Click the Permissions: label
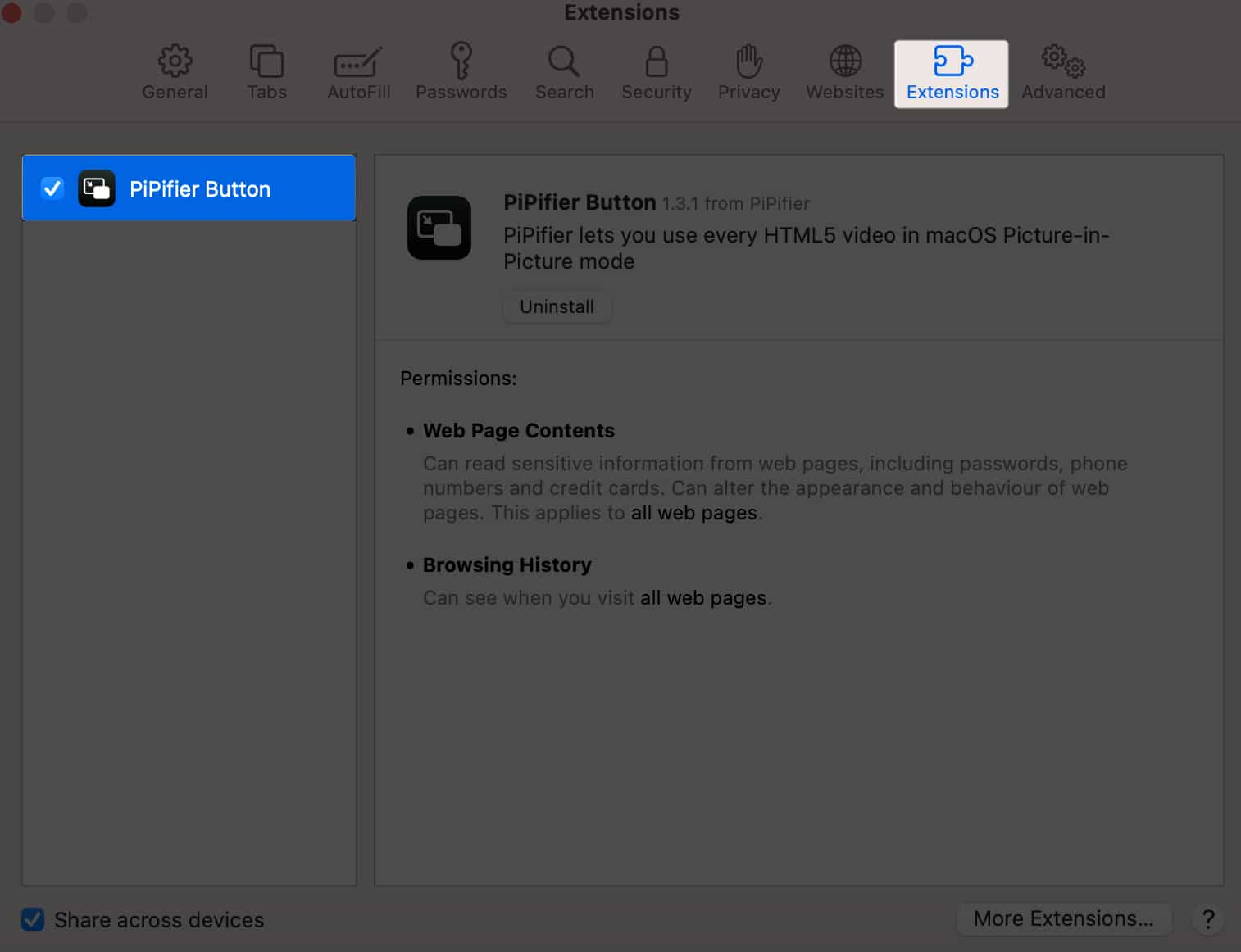The width and height of the screenshot is (1241, 952). tap(458, 379)
